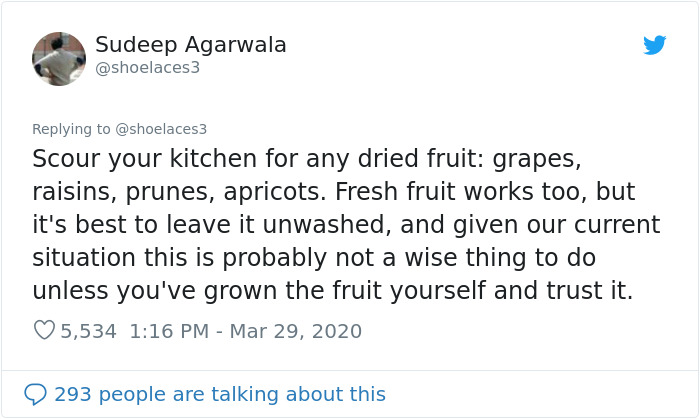Click the 293 reply count number
This screenshot has width=700, height=419.
72,394
